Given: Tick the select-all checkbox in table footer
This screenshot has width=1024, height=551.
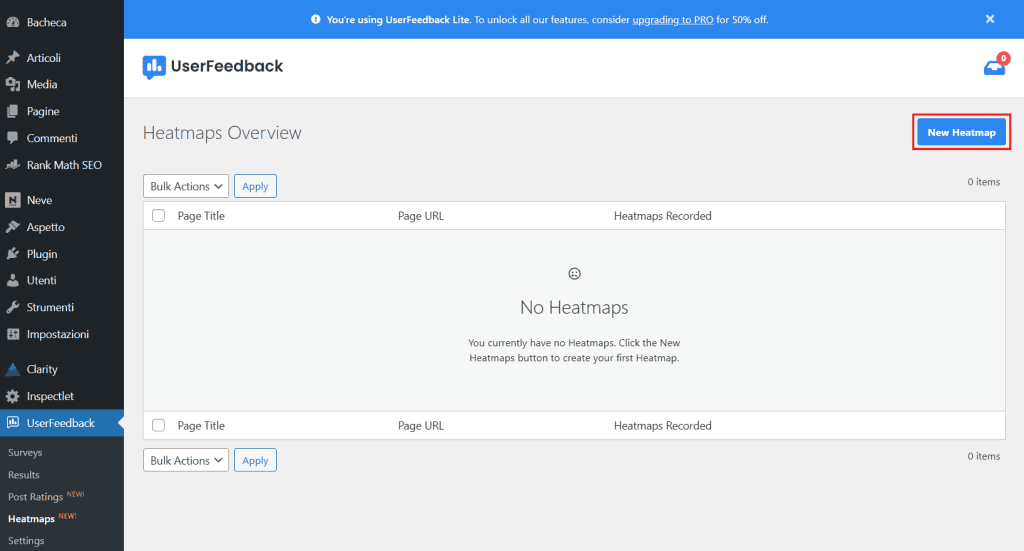Looking at the screenshot, I should coord(159,425).
